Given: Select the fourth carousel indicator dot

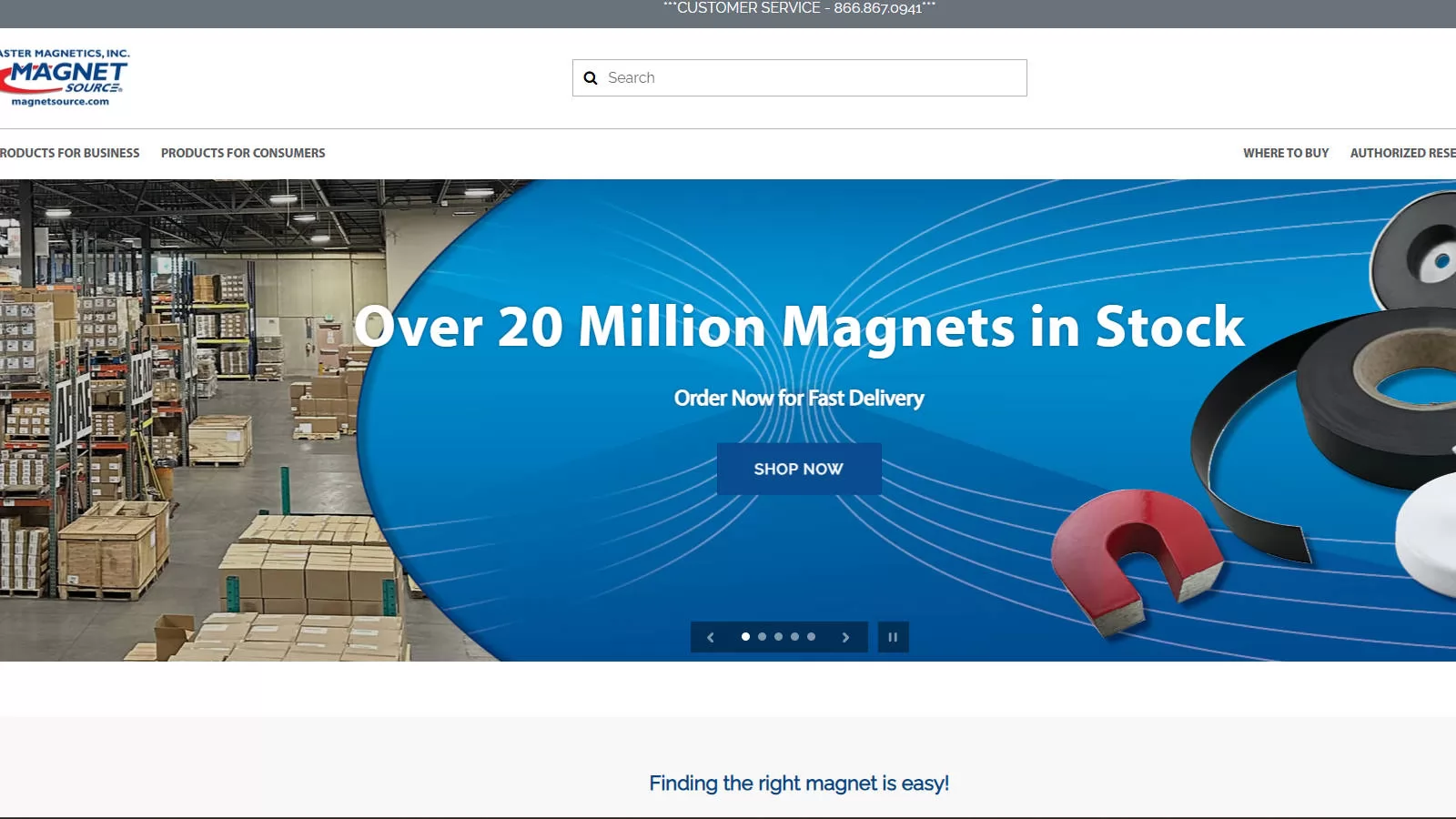Looking at the screenshot, I should (794, 637).
